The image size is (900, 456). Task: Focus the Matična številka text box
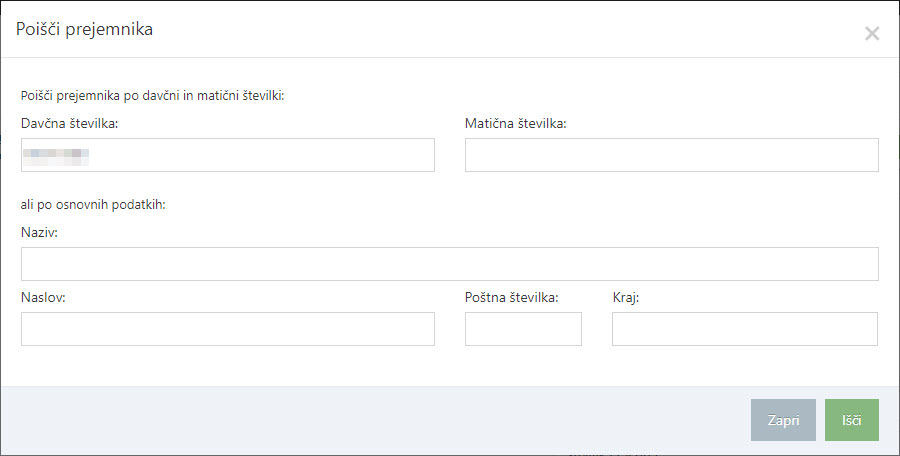click(x=671, y=155)
